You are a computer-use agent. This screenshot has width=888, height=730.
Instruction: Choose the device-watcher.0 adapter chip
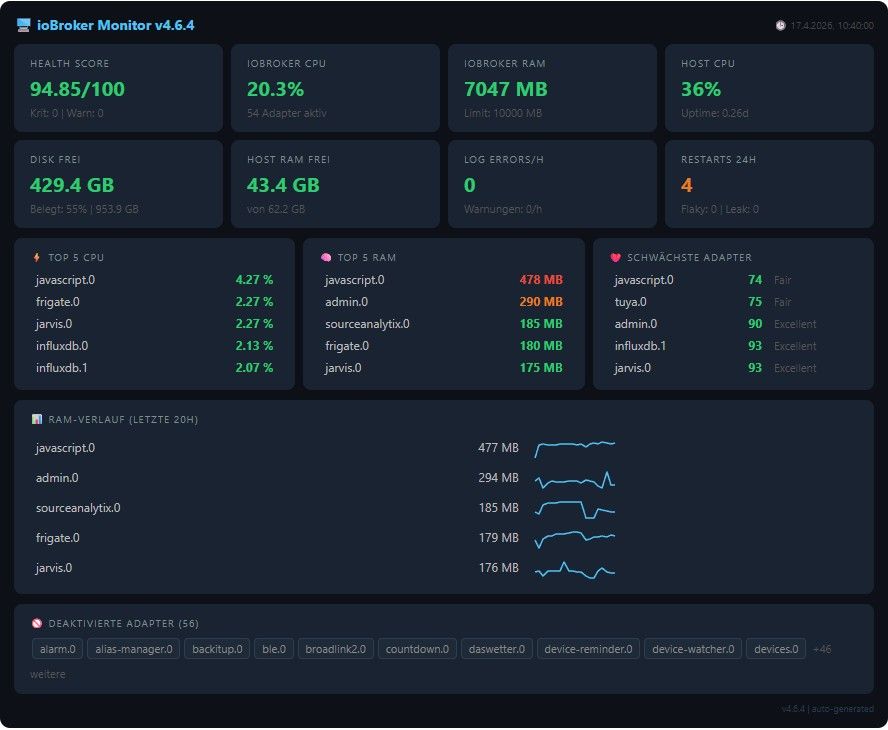(692, 649)
